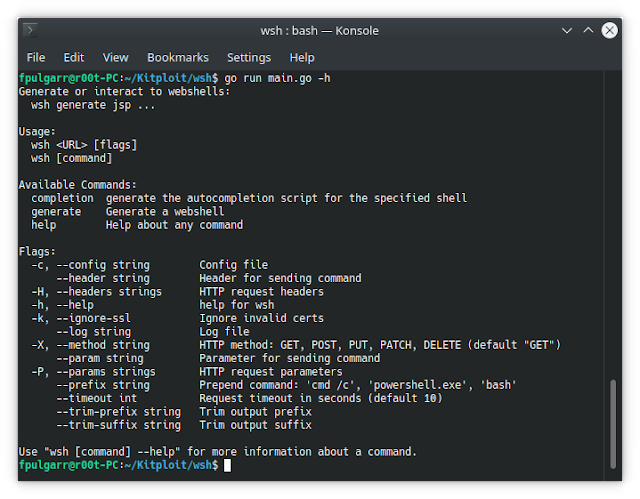
Task: Click the cursor block at the last prompt
Action: 228,466
